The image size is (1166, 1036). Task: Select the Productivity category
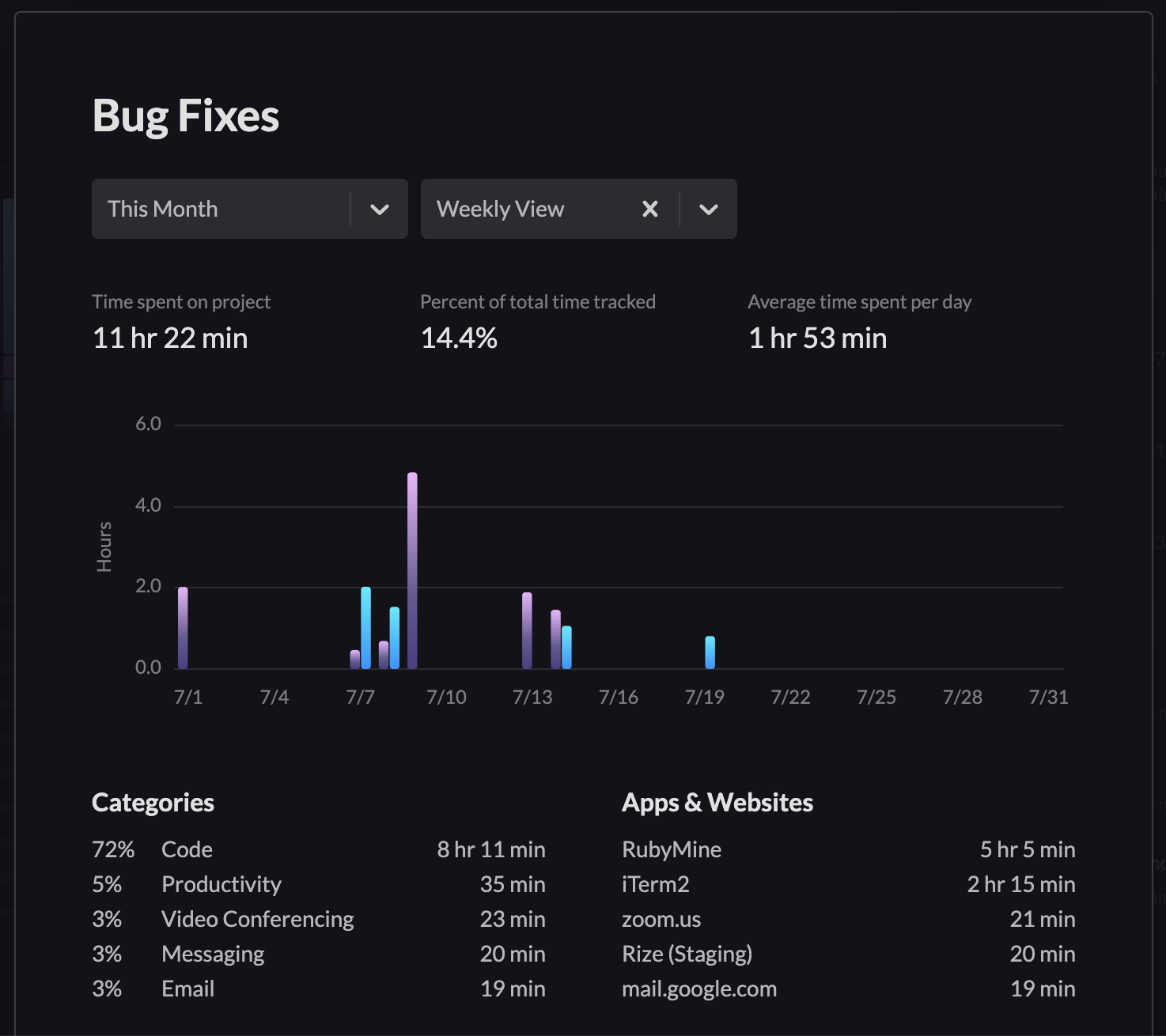pyautogui.click(x=221, y=884)
